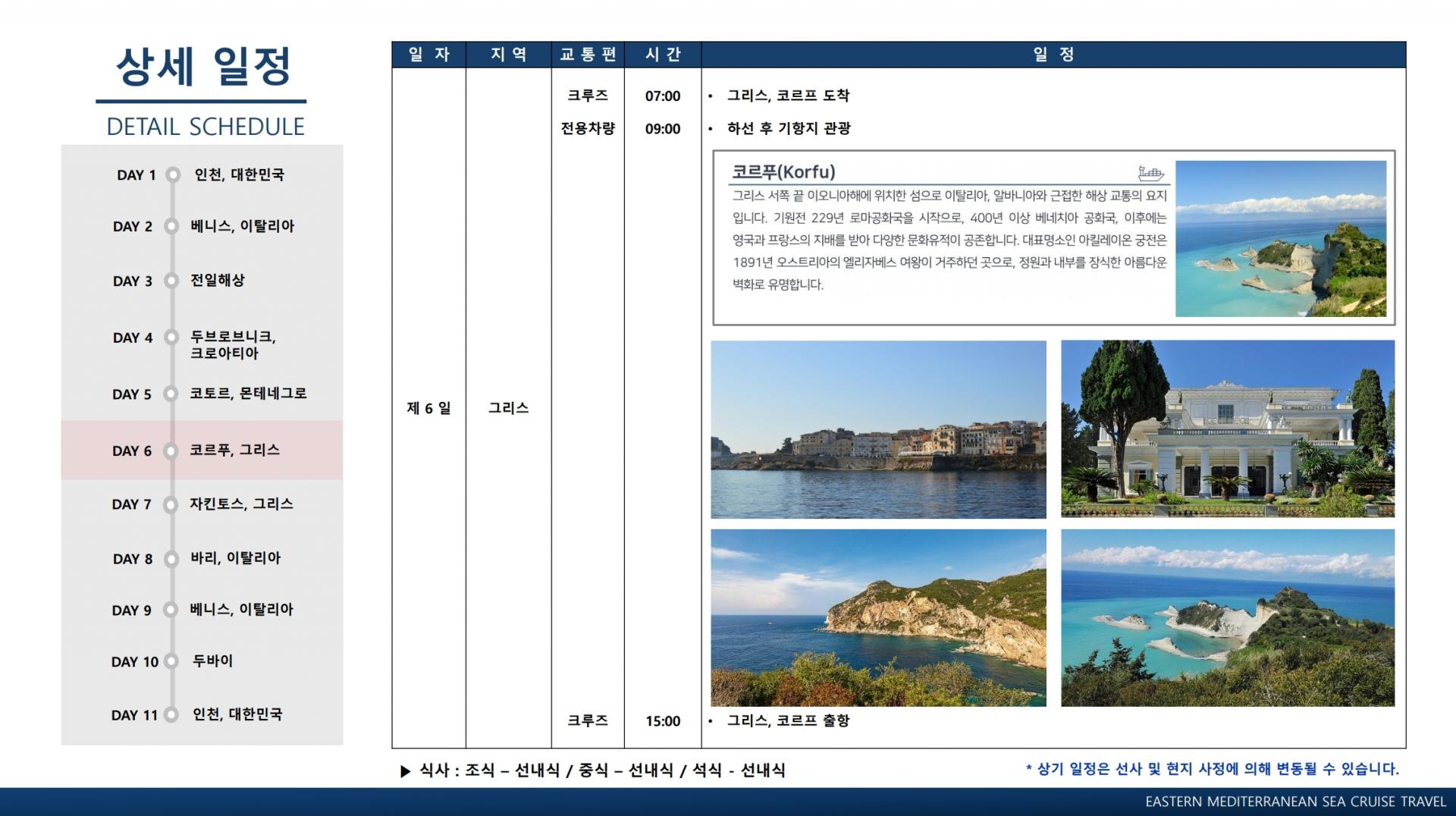Image resolution: width=1456 pixels, height=816 pixels.
Task: Click the 07:00 time cell
Action: [x=663, y=96]
